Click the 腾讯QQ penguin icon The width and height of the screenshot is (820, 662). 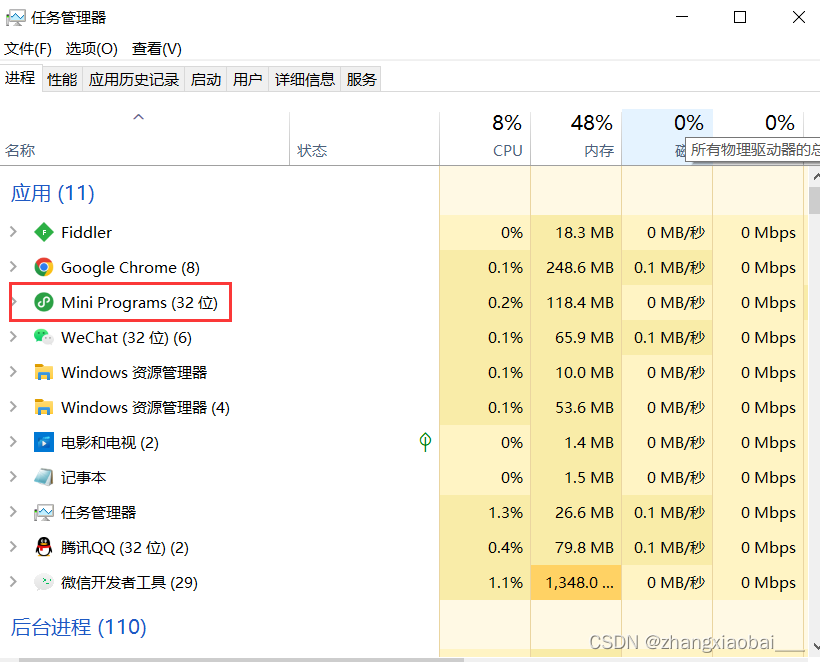43,547
